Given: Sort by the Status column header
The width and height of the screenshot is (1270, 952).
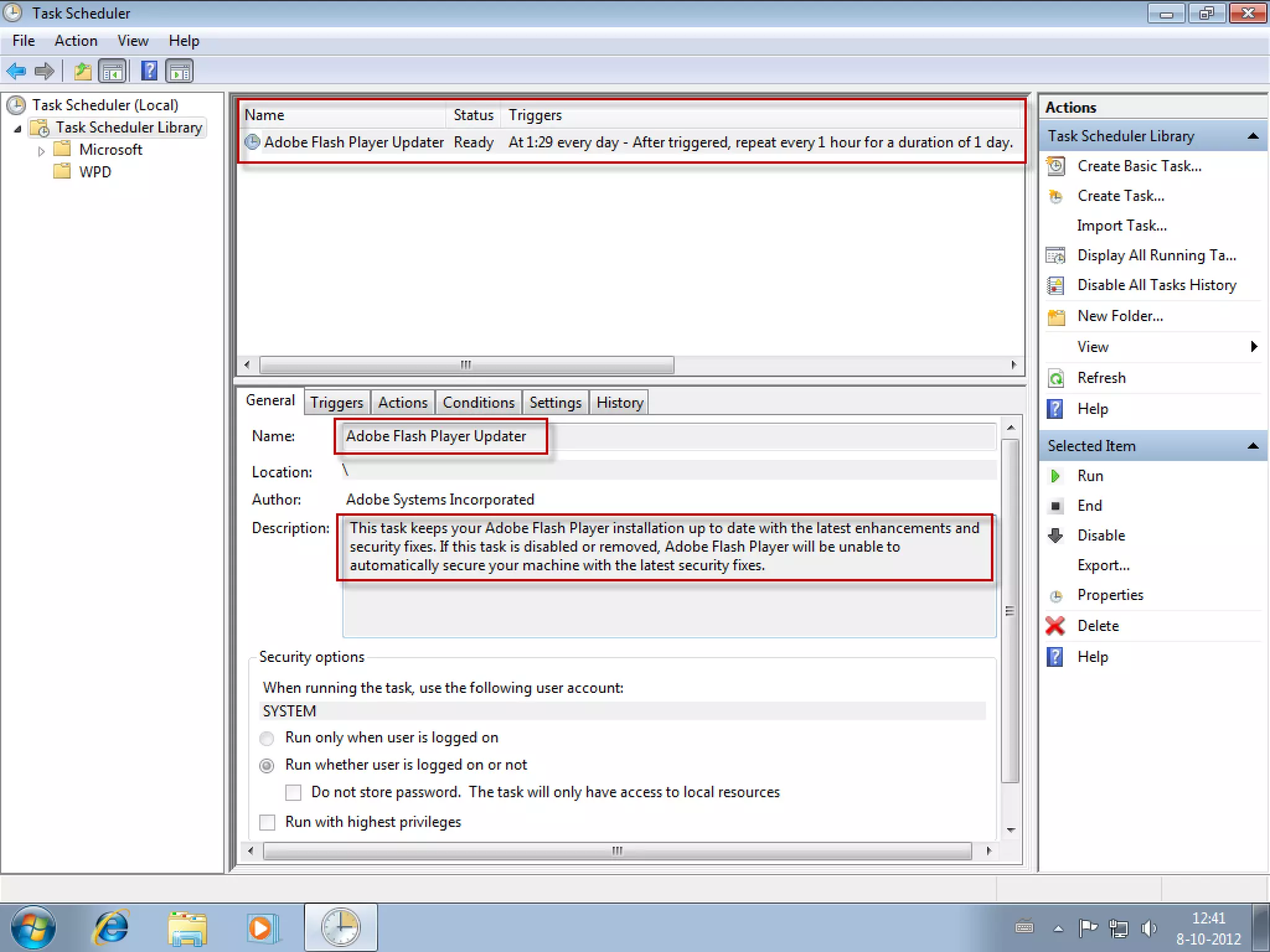Looking at the screenshot, I should [x=473, y=115].
